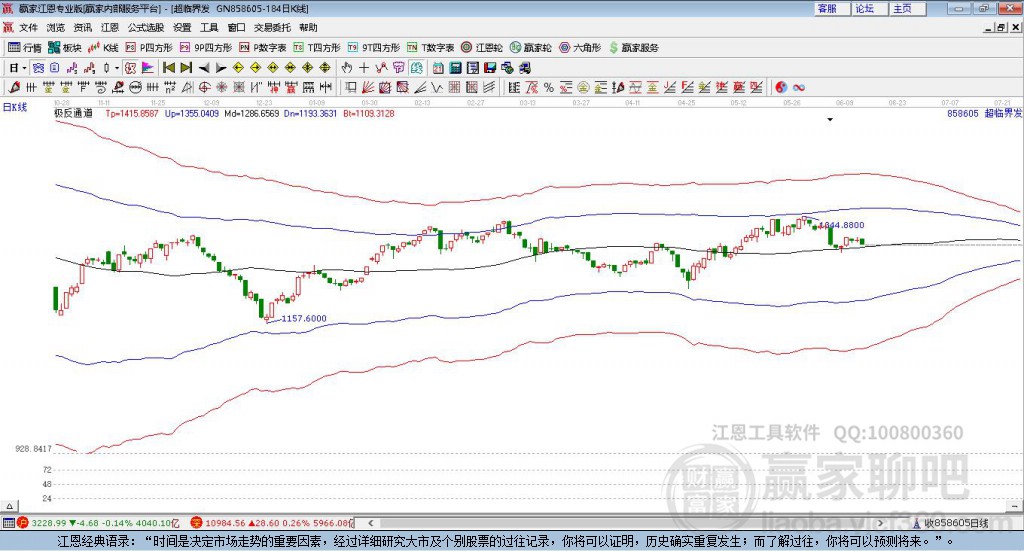
Task: Step forward one bar using the black right arrow
Action: 221,68
